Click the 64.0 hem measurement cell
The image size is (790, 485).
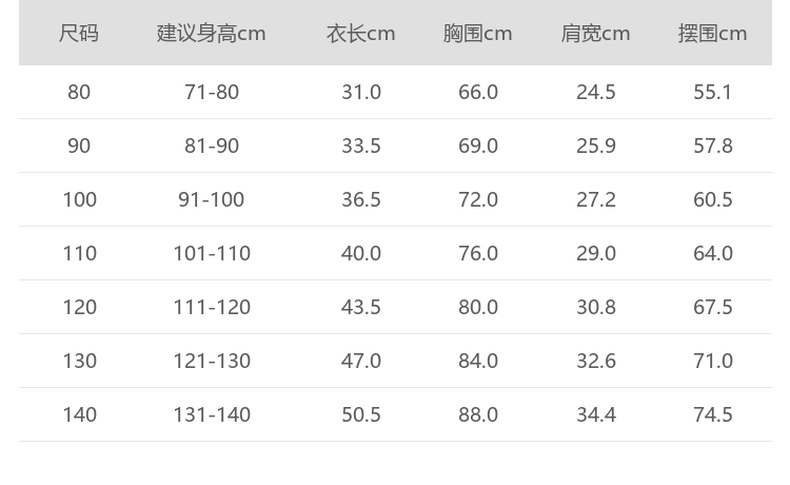coord(713,253)
